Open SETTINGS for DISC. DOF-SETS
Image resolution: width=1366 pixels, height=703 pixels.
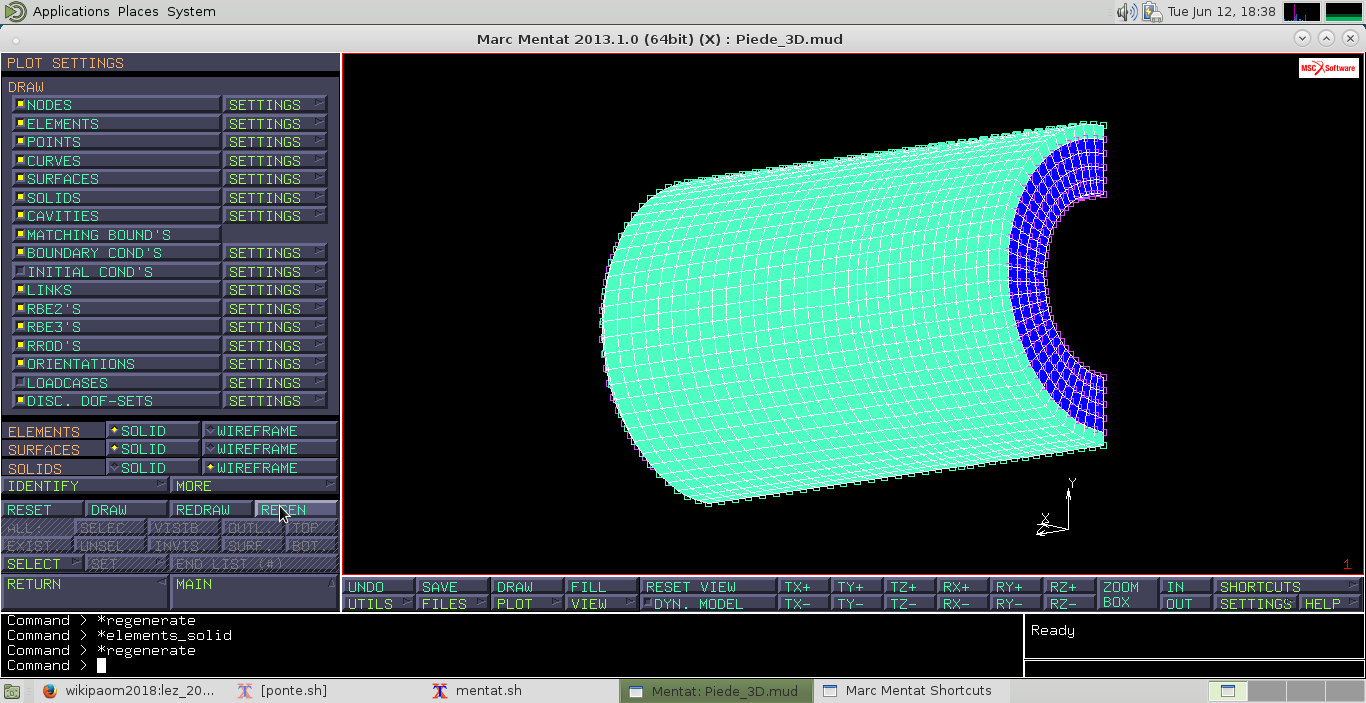(x=275, y=401)
